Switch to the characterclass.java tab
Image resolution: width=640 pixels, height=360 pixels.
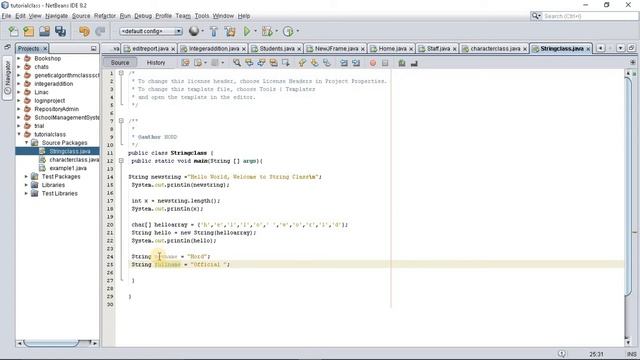click(495, 49)
